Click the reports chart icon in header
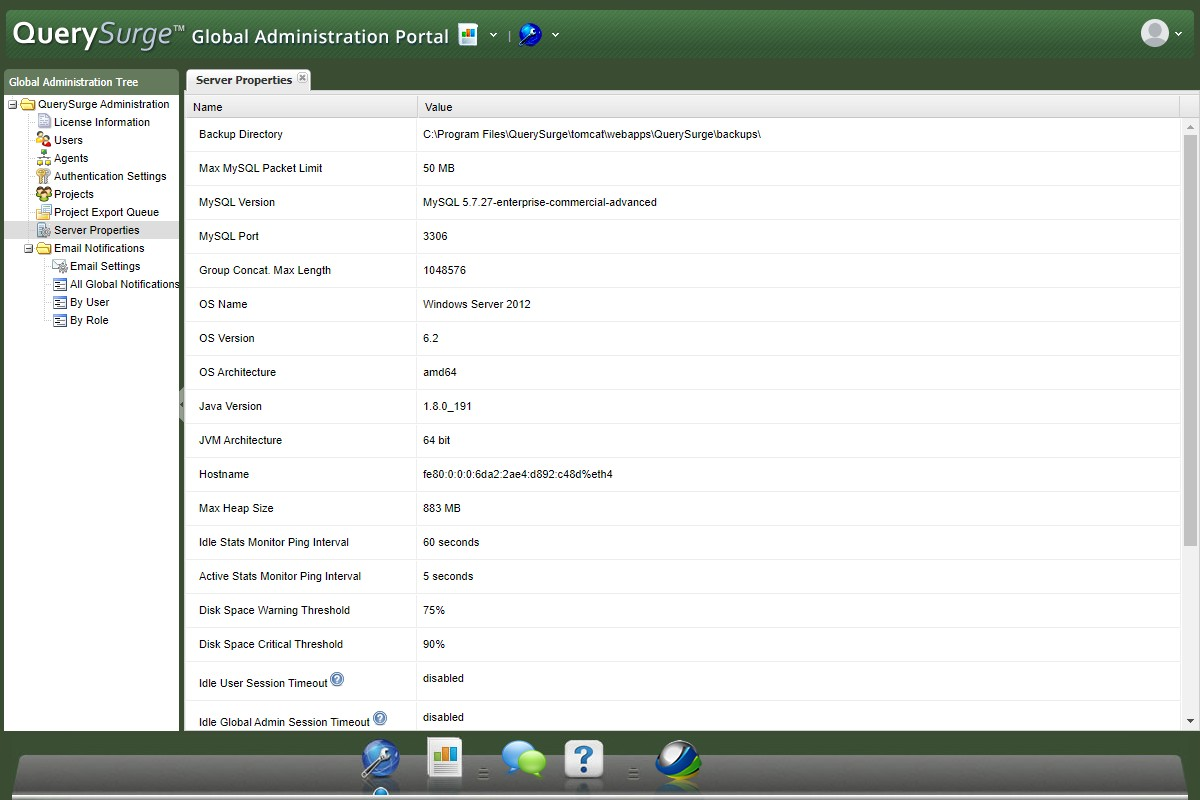Screen dimensions: 1200x800 [468, 35]
